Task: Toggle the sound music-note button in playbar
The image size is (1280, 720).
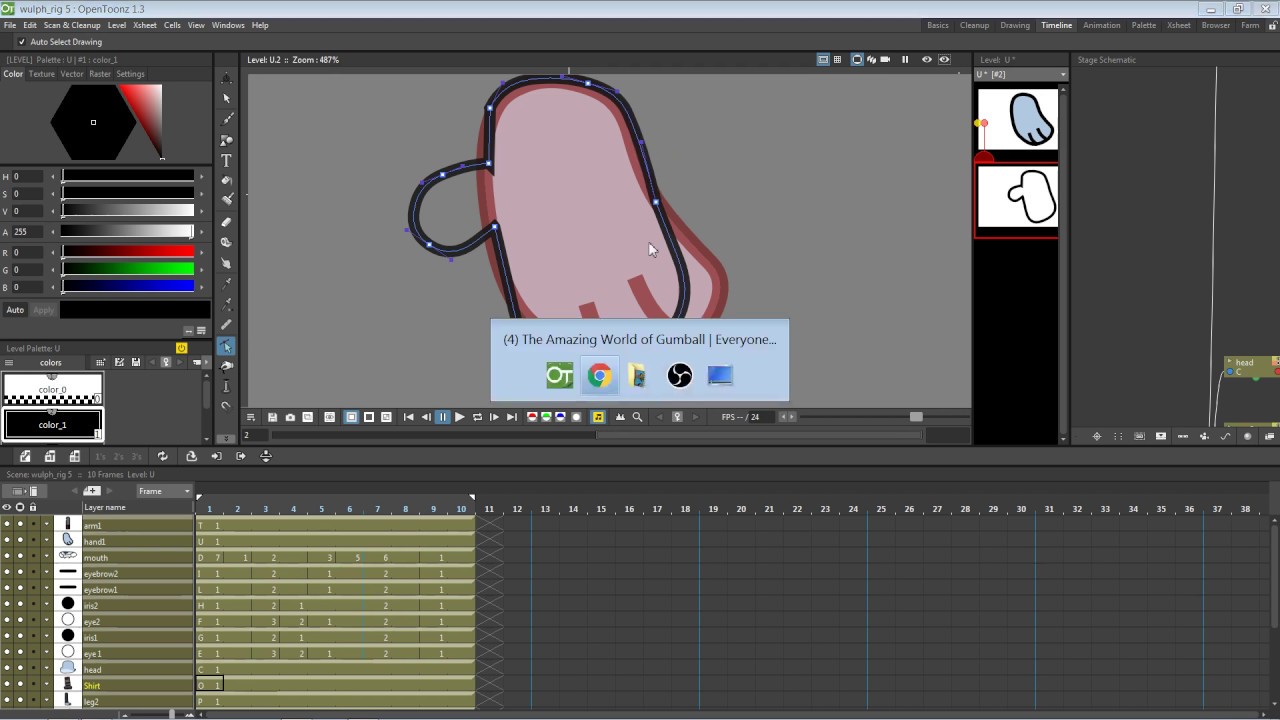Action: (597, 417)
